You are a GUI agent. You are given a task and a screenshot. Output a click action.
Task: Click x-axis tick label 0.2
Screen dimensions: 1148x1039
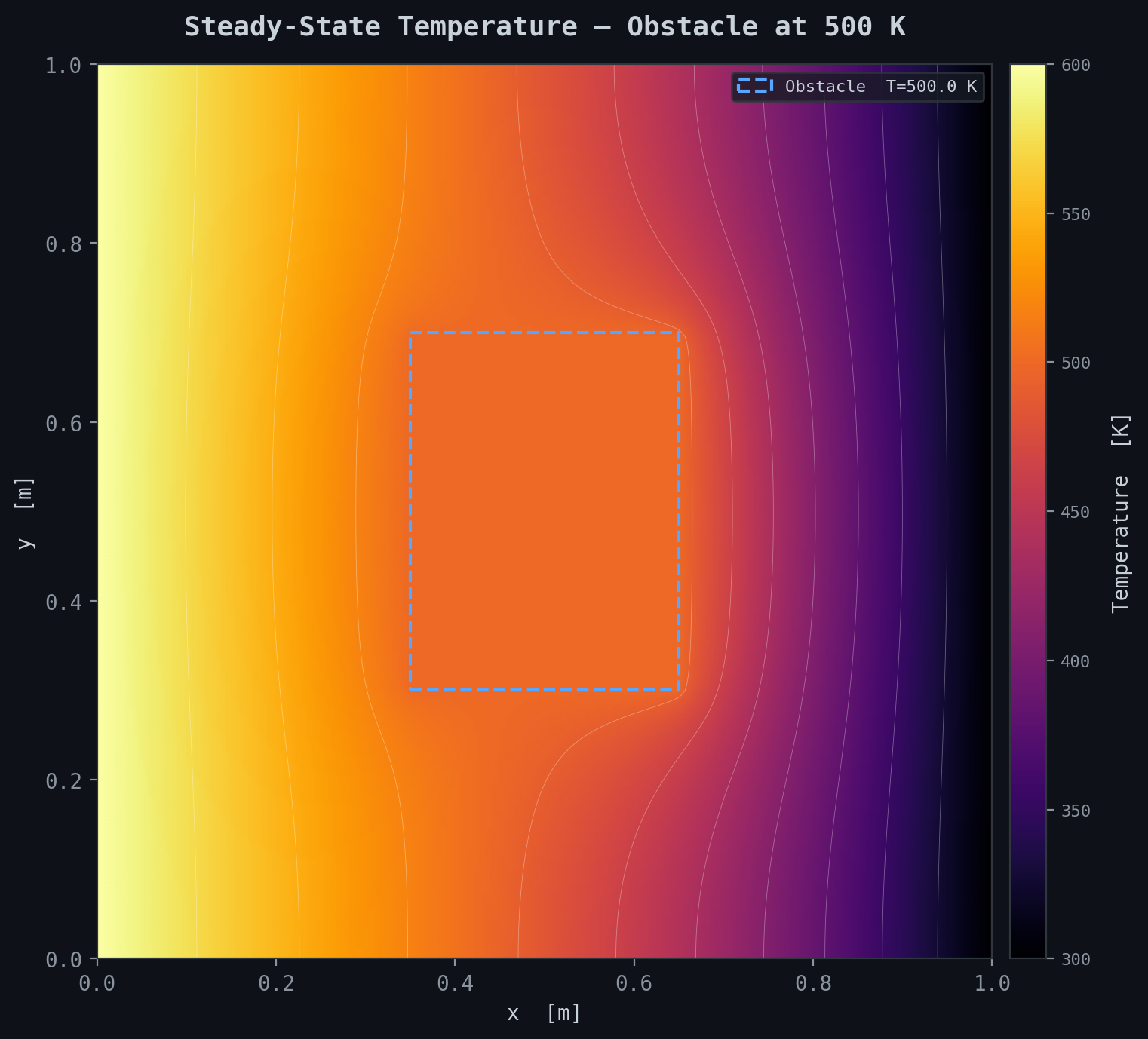click(x=276, y=983)
